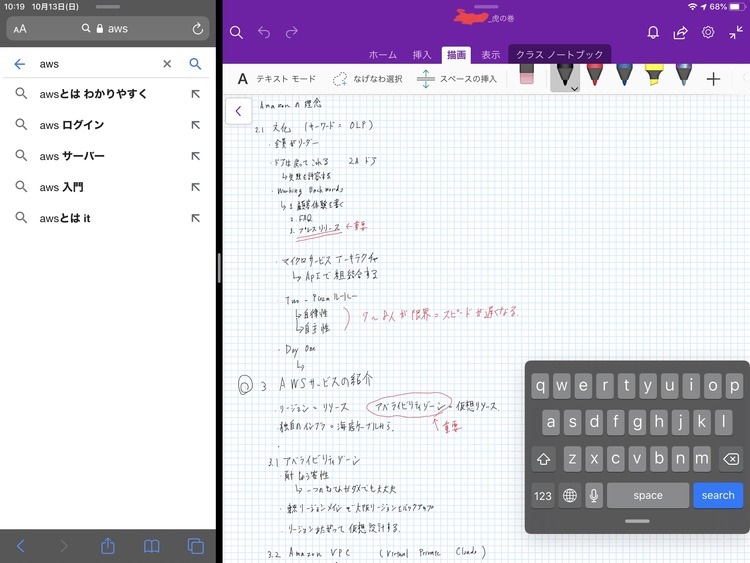Screen dimensions: 750x563
Task: Fill query arrow for aws ログイン
Action: pyautogui.click(x=196, y=125)
